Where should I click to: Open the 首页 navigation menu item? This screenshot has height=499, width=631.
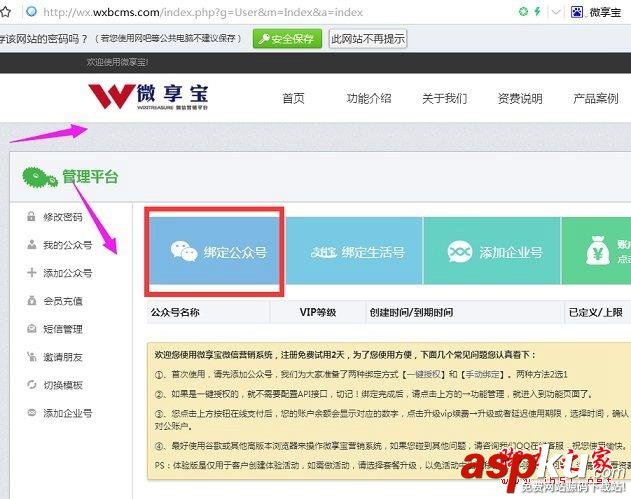pos(293,98)
